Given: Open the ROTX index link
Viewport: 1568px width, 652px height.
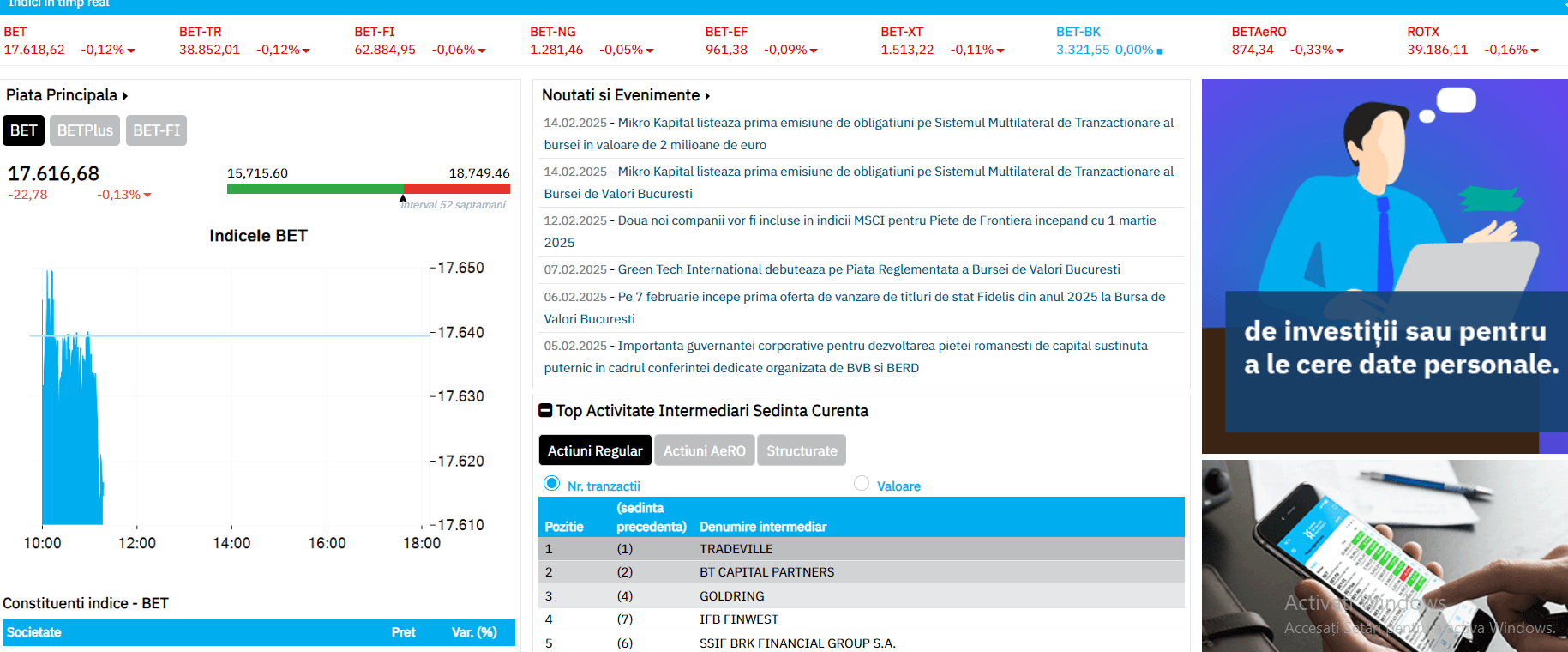Looking at the screenshot, I should click(1423, 32).
